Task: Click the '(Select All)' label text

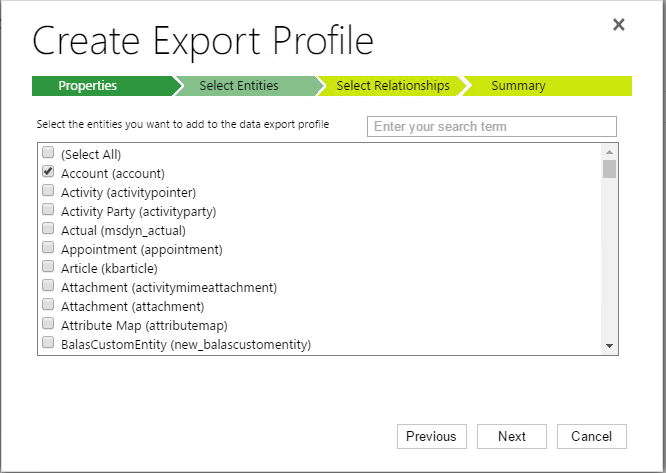Action: coord(91,155)
